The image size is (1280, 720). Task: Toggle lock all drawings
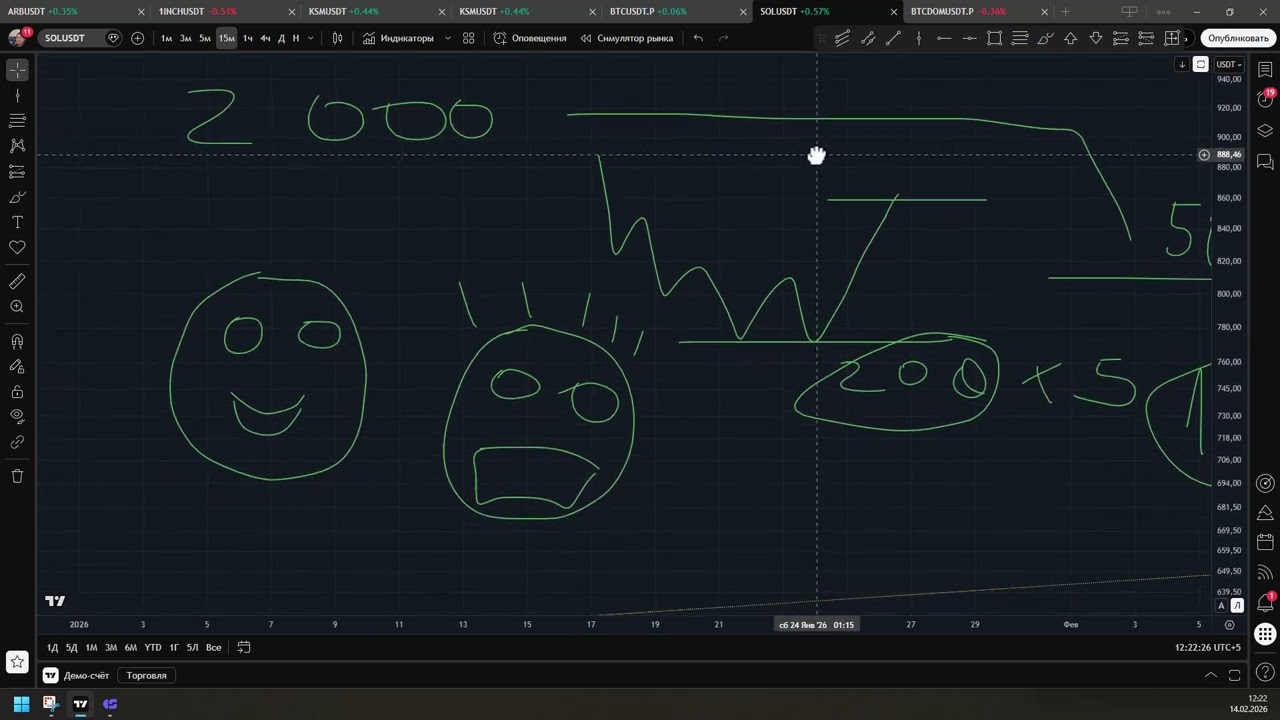point(17,392)
